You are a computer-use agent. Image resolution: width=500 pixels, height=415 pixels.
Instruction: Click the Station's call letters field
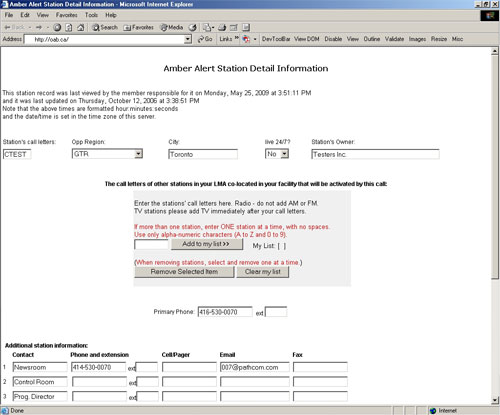click(17, 154)
